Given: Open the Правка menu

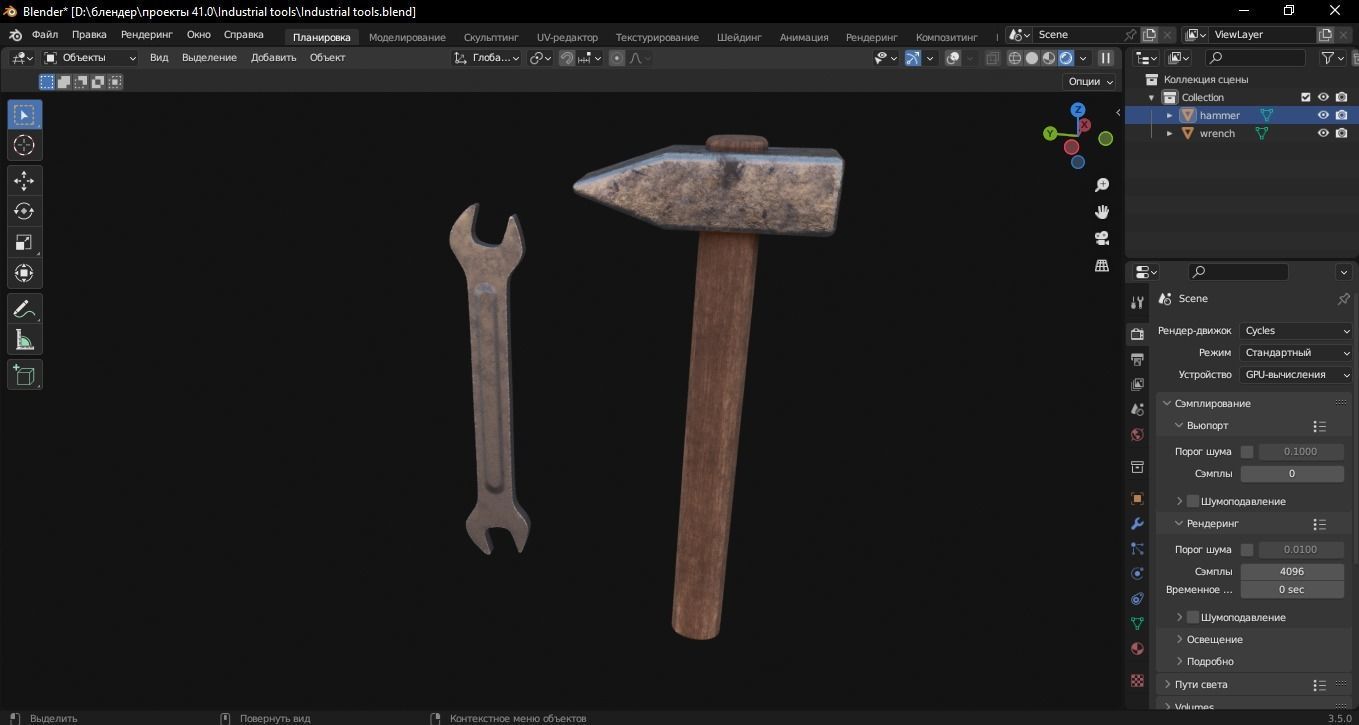Looking at the screenshot, I should click(89, 35).
